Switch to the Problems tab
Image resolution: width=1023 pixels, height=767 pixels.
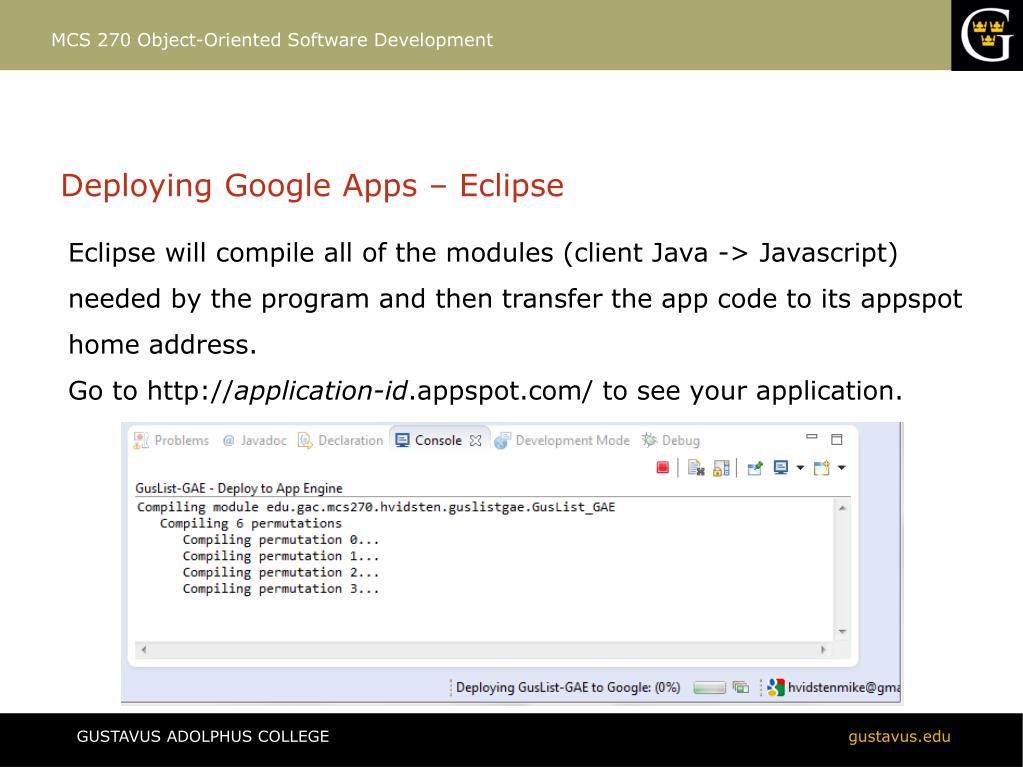point(171,440)
